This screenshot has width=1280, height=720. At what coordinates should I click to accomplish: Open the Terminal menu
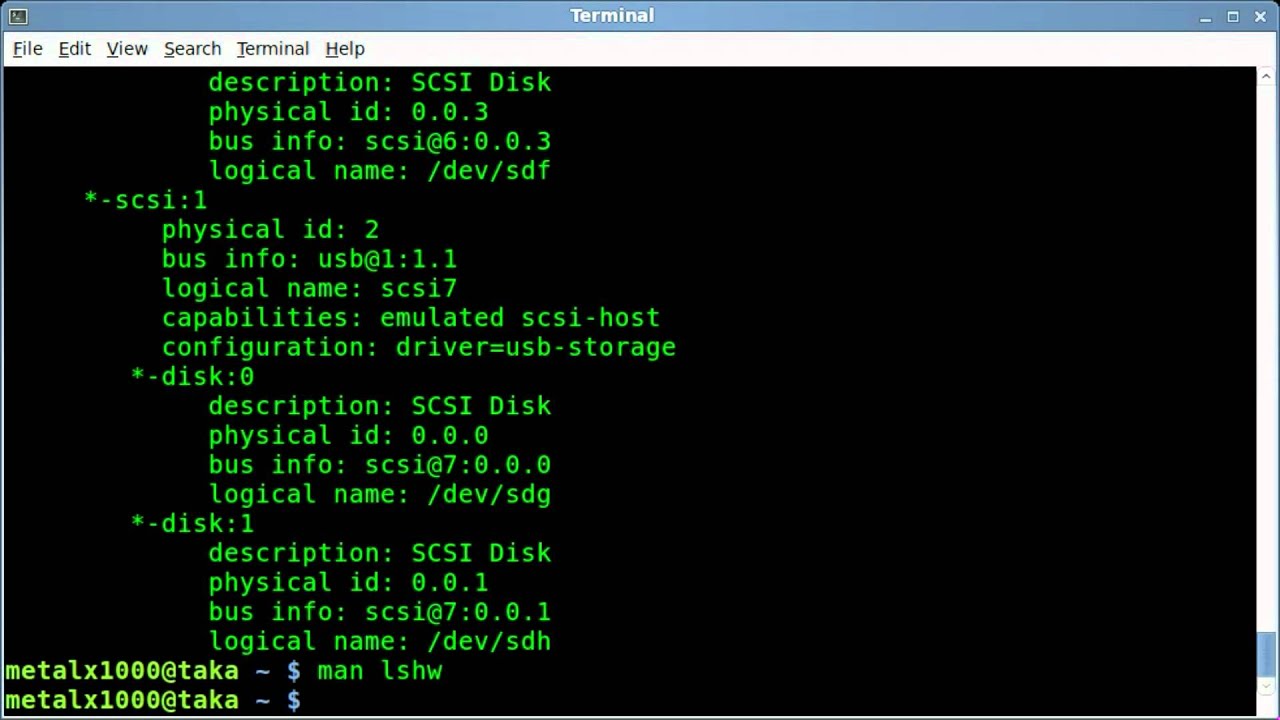pos(272,48)
